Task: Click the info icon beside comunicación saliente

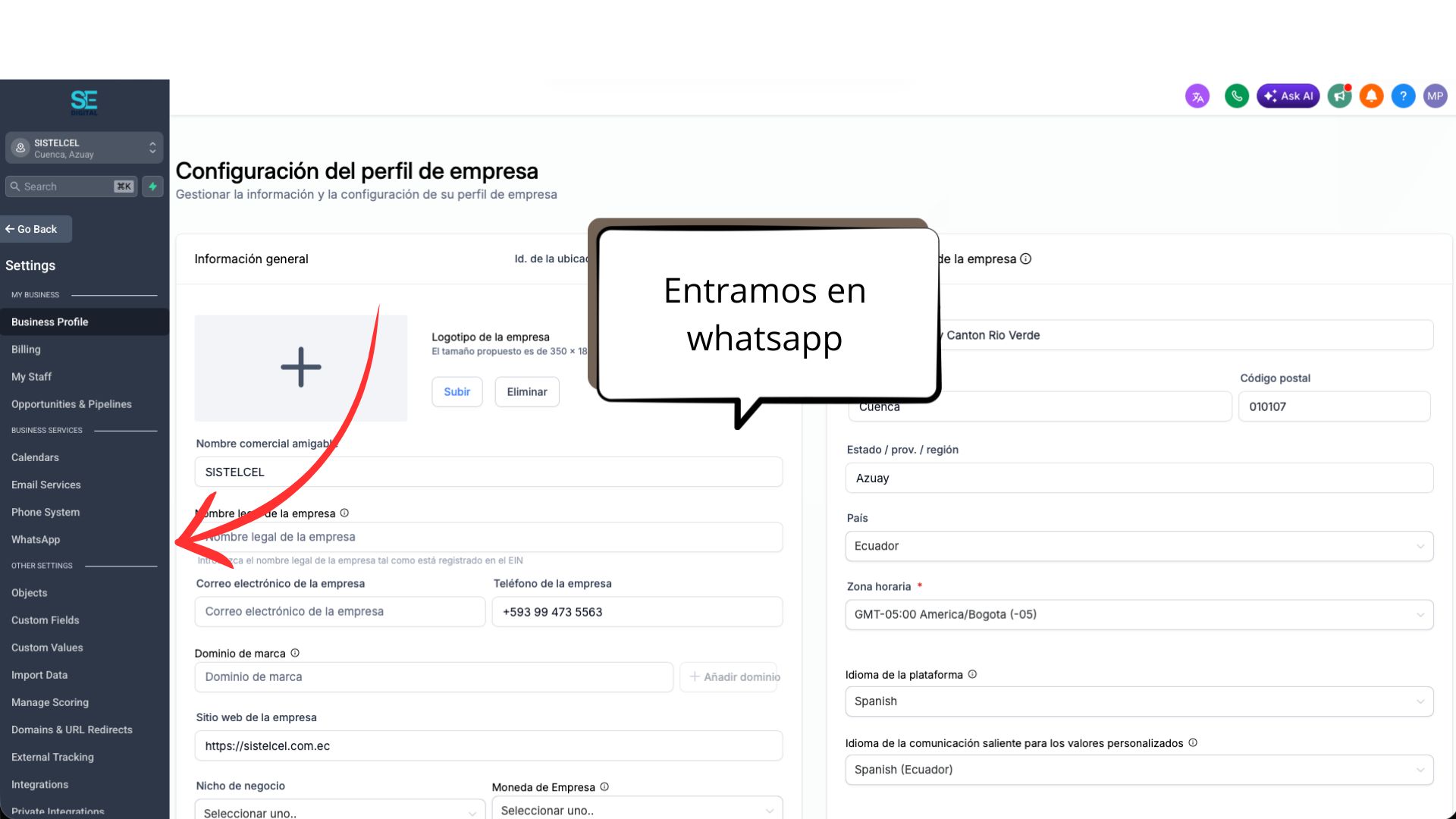Action: click(x=1193, y=743)
